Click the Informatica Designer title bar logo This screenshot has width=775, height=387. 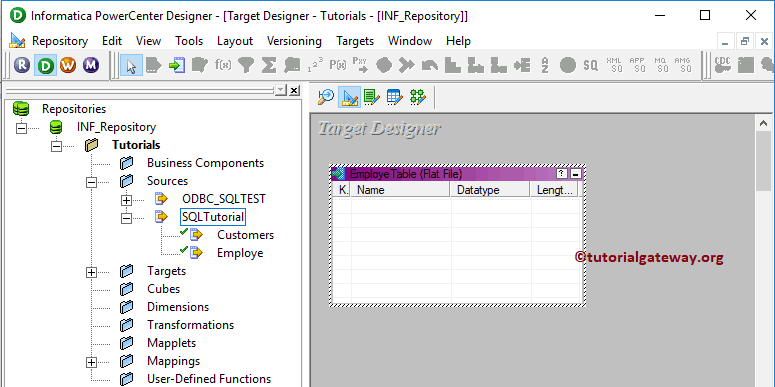17,16
